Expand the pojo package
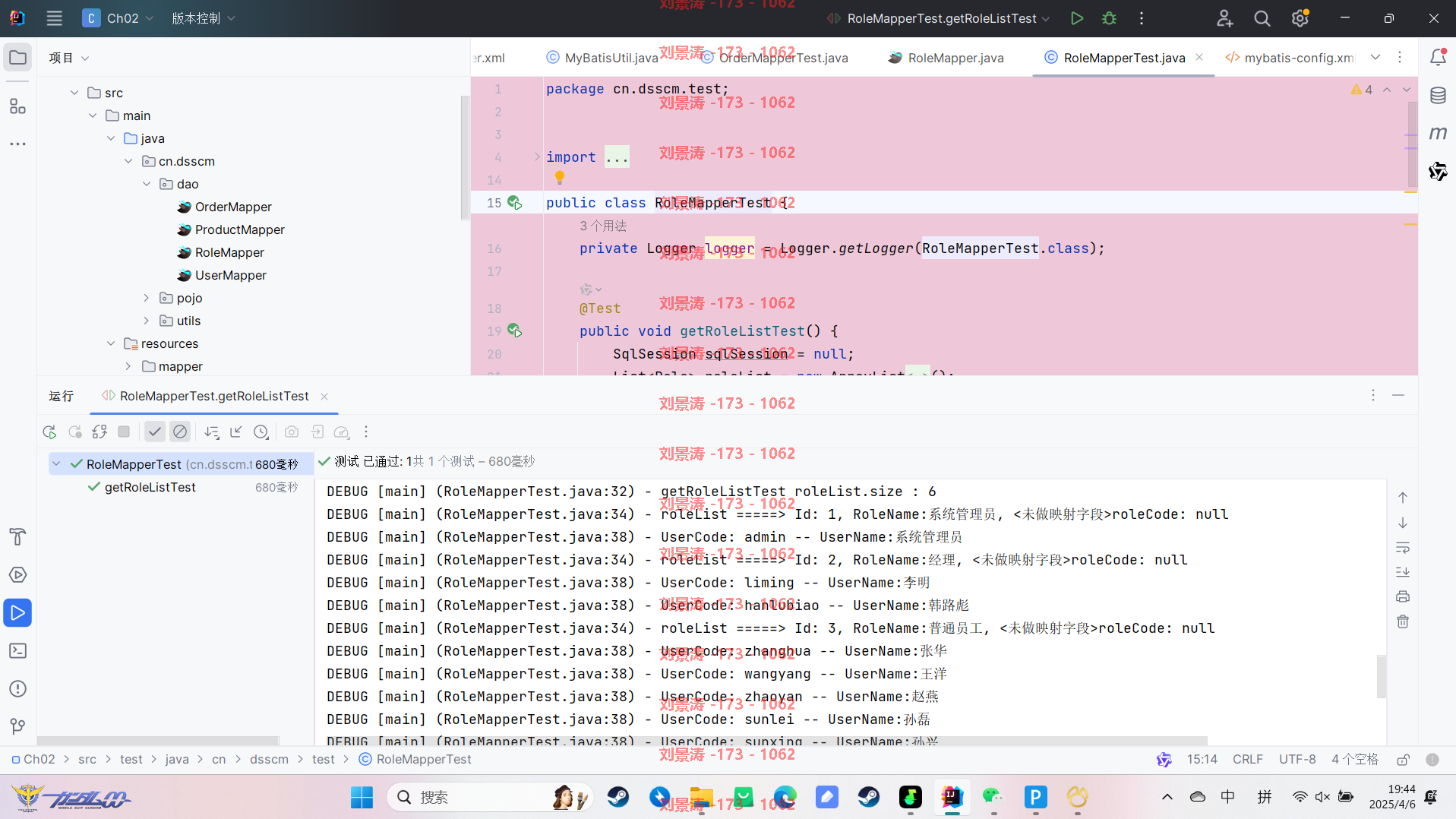 coord(147,298)
